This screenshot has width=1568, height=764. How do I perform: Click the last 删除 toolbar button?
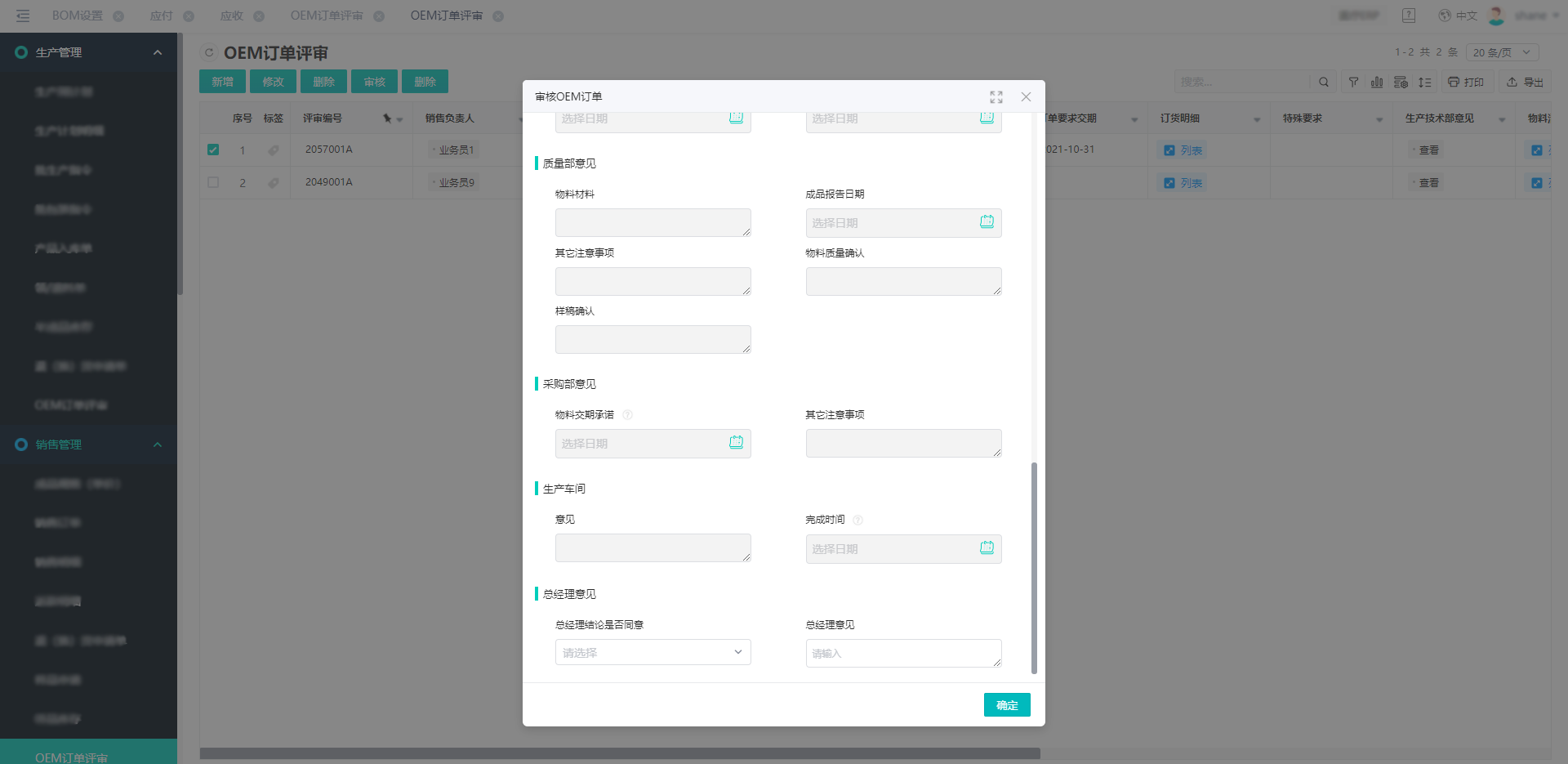[425, 82]
